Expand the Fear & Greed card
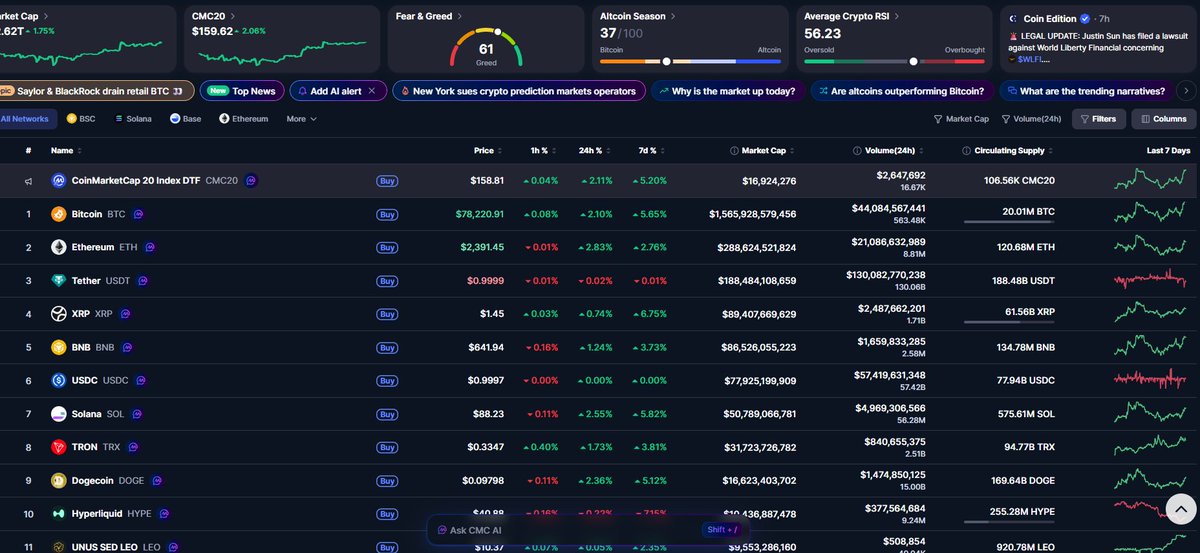The image size is (1200, 553). point(430,16)
